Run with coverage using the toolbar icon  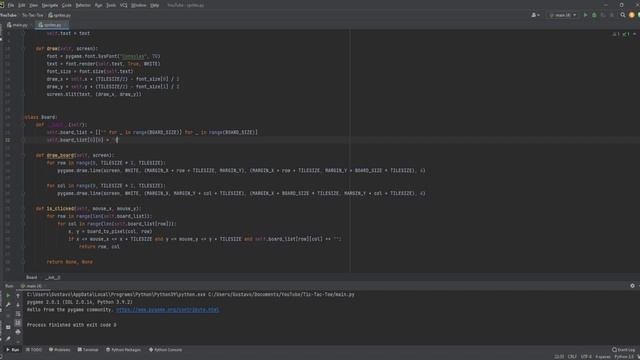[x=603, y=15]
